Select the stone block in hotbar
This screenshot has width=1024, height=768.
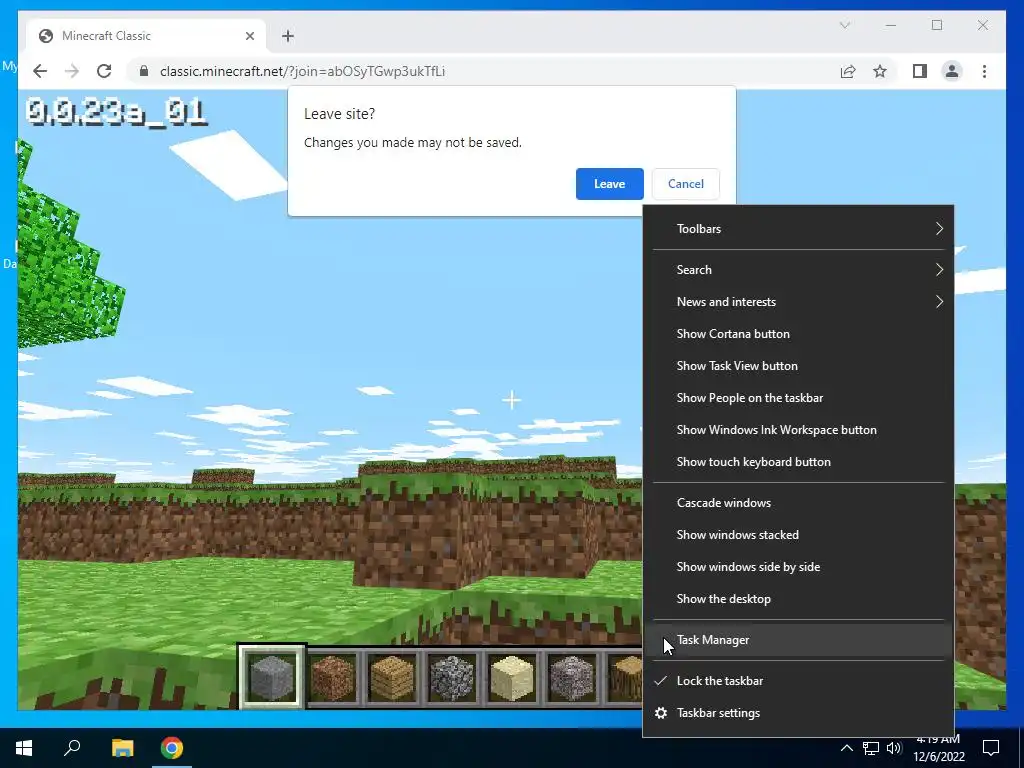(x=272, y=678)
